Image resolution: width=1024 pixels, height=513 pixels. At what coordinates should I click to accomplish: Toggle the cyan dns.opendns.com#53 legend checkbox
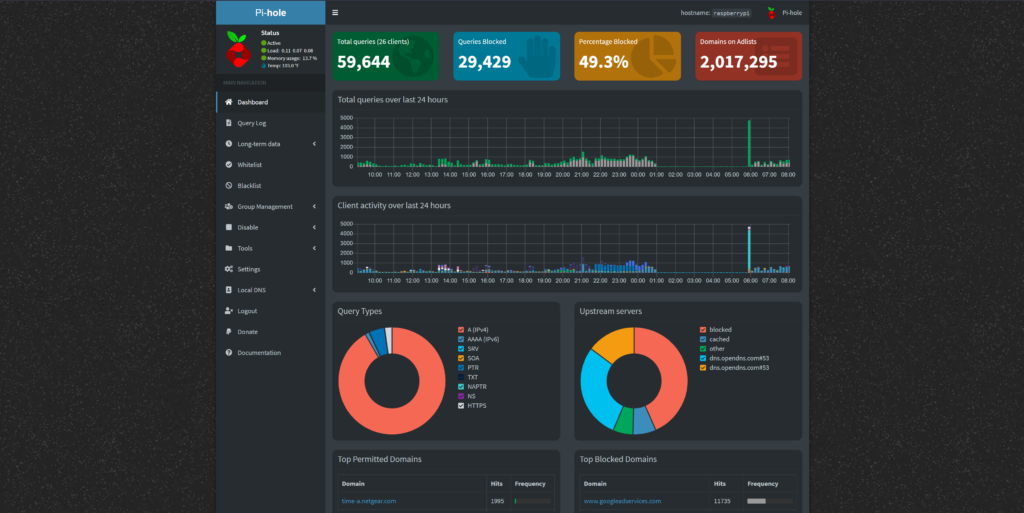(x=703, y=358)
